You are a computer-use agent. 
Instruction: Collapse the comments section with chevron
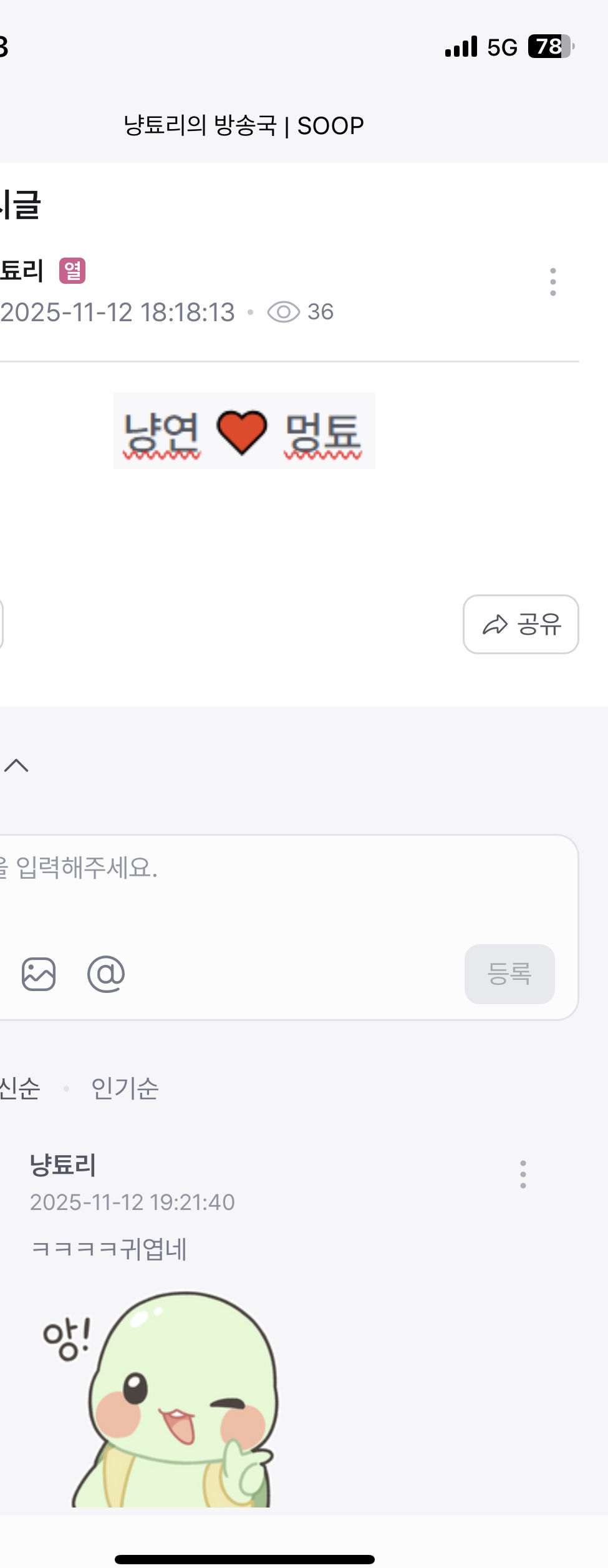(17, 765)
